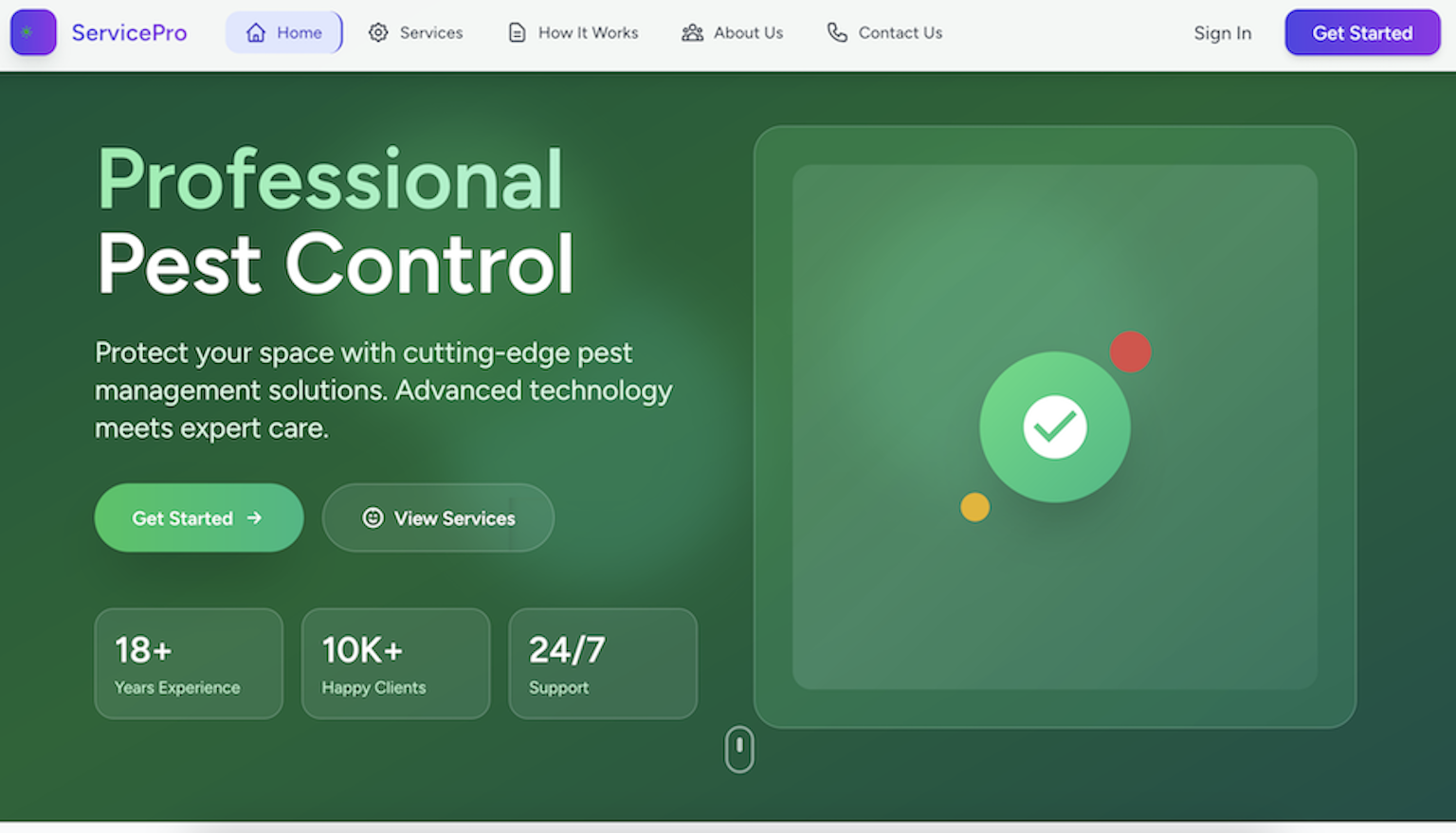Click the gear icon beside Services
The width and height of the screenshot is (1456, 833).
(378, 33)
